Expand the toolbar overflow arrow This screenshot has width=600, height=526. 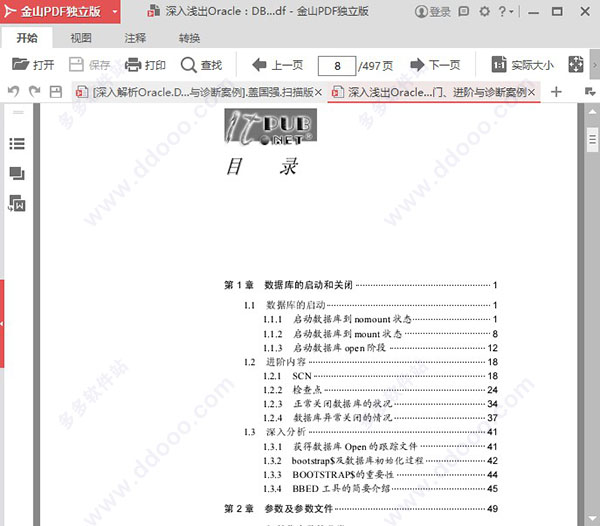595,65
